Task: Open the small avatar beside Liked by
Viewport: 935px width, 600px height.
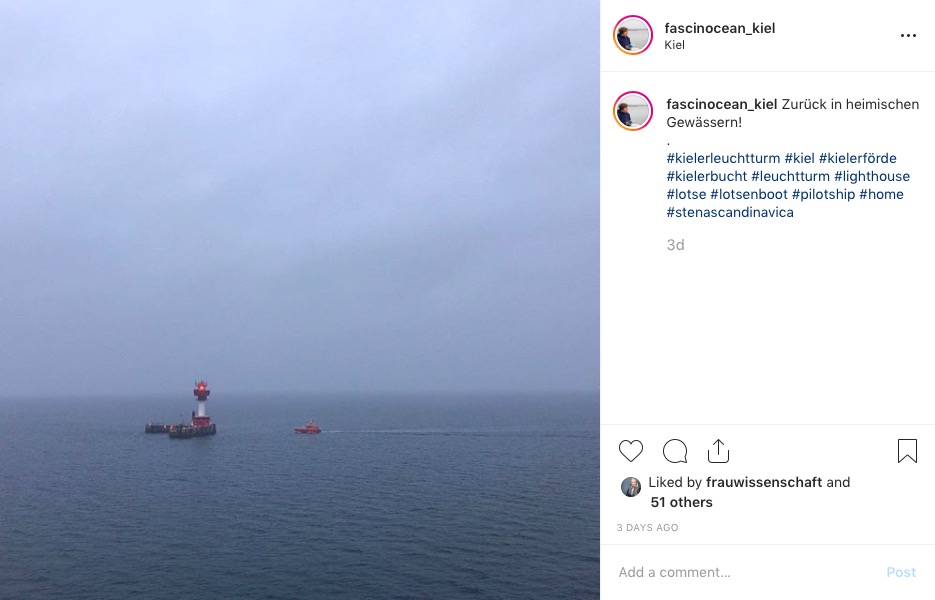Action: (x=631, y=487)
